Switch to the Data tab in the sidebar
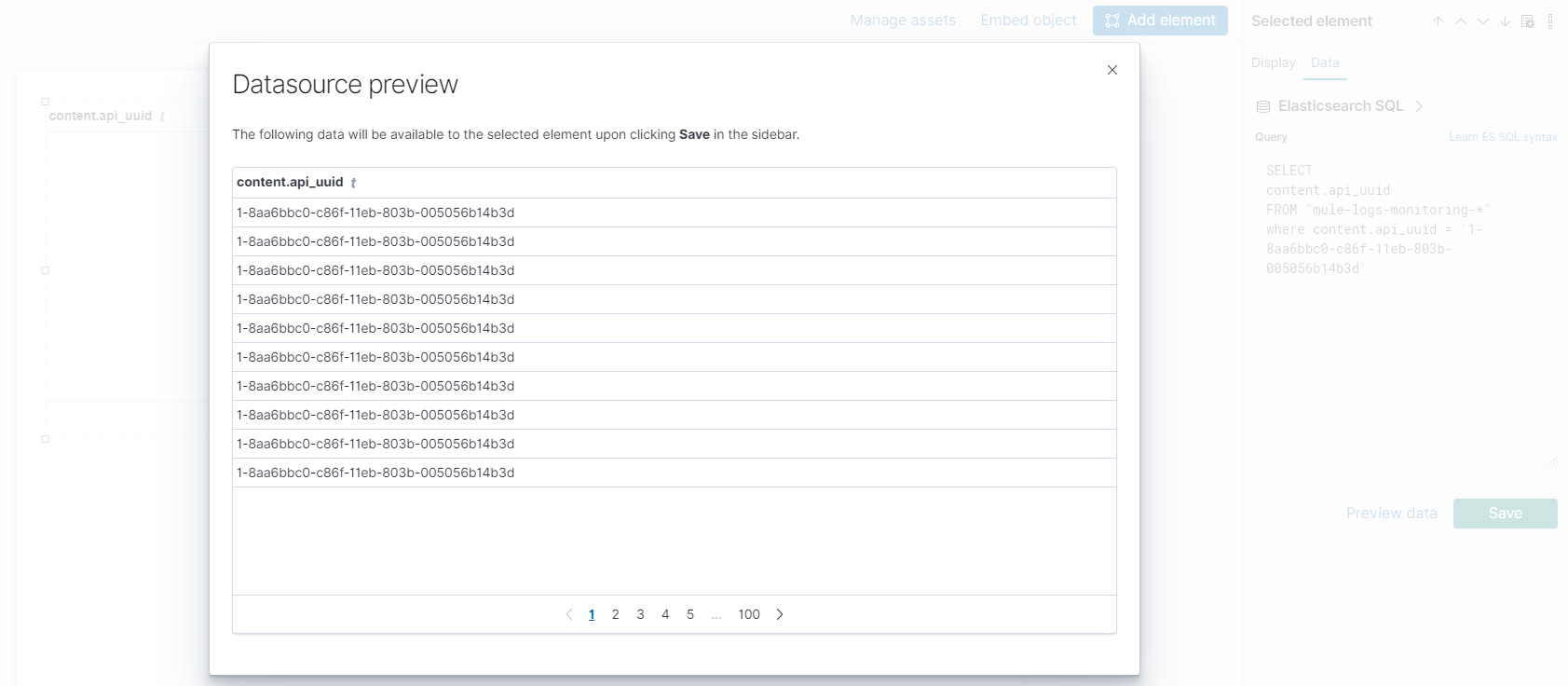This screenshot has height=686, width=1568. [1325, 62]
